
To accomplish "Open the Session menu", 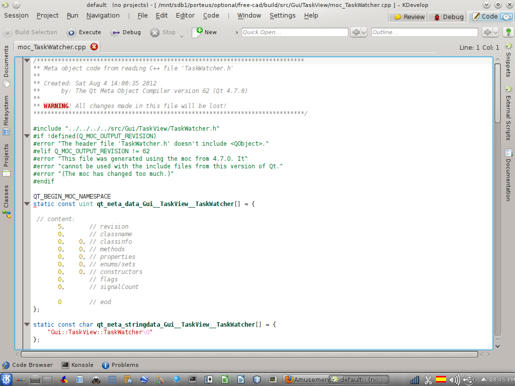I will click(16, 16).
